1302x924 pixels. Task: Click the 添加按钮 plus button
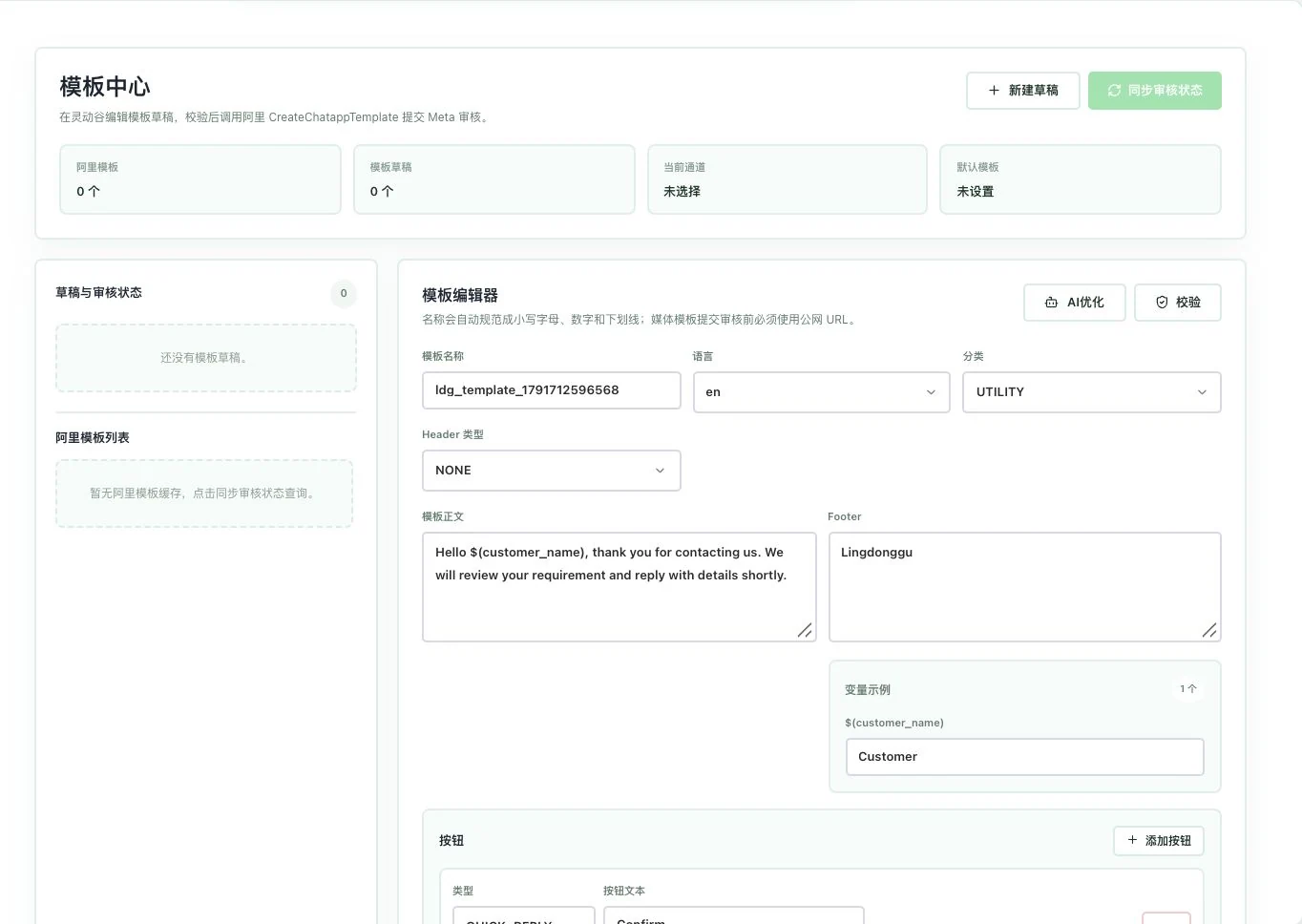(x=1158, y=841)
